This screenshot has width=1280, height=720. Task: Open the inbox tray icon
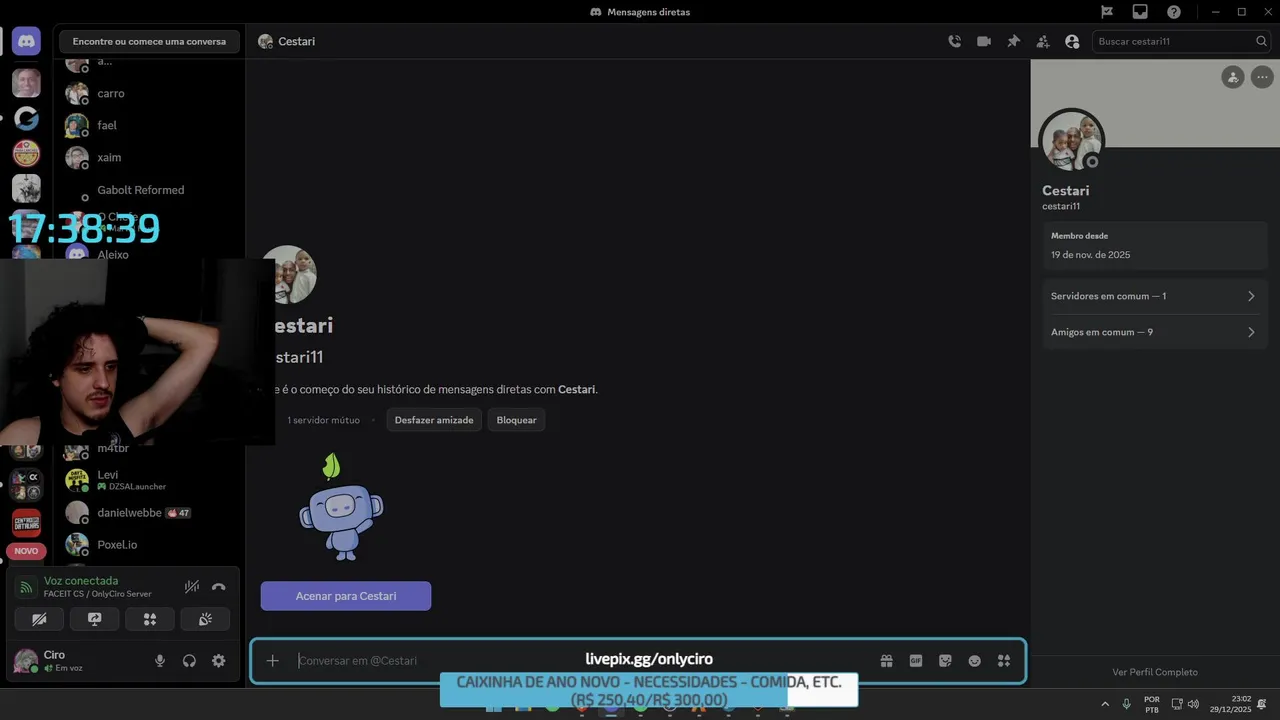coord(1140,12)
